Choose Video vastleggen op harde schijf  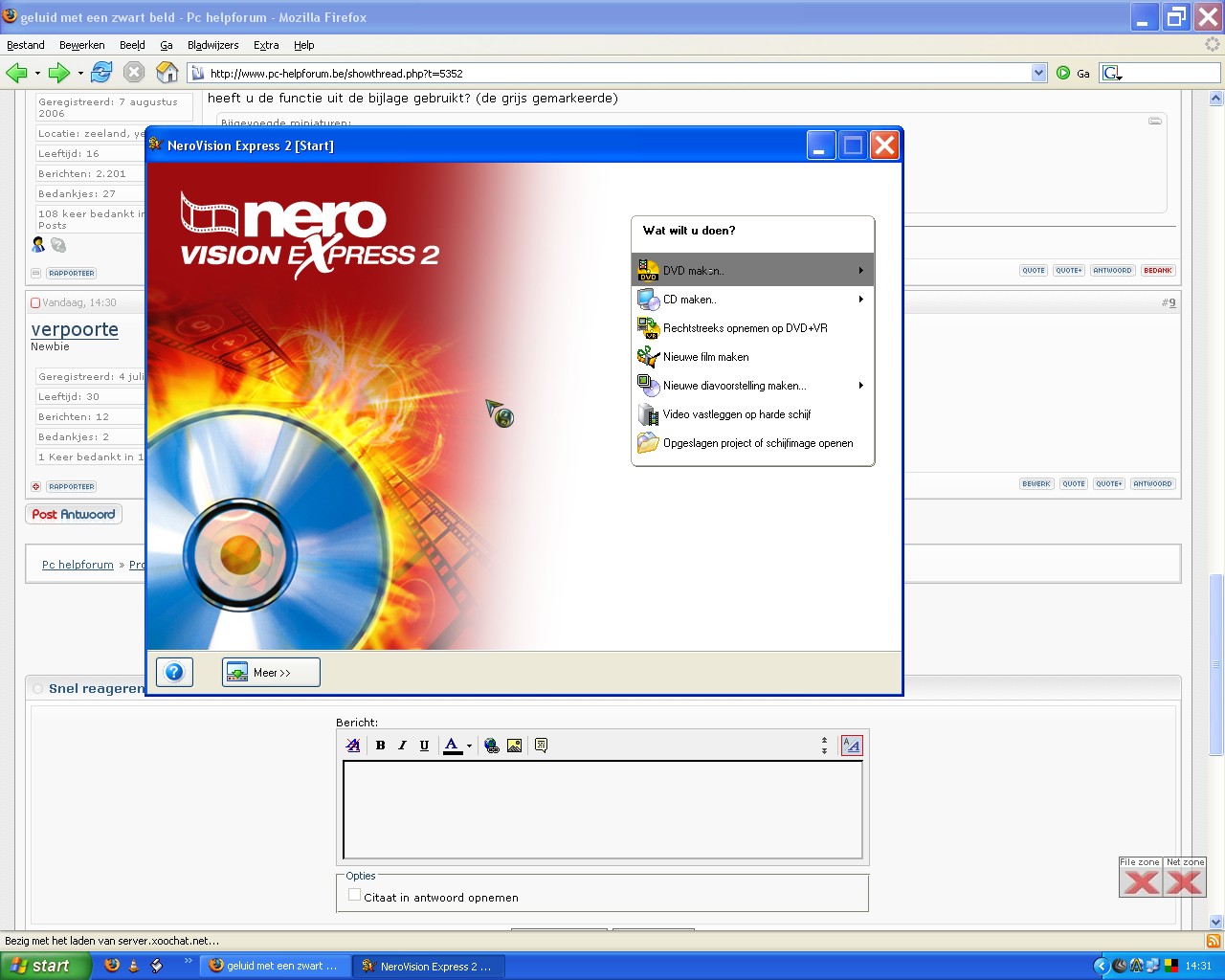point(752,414)
